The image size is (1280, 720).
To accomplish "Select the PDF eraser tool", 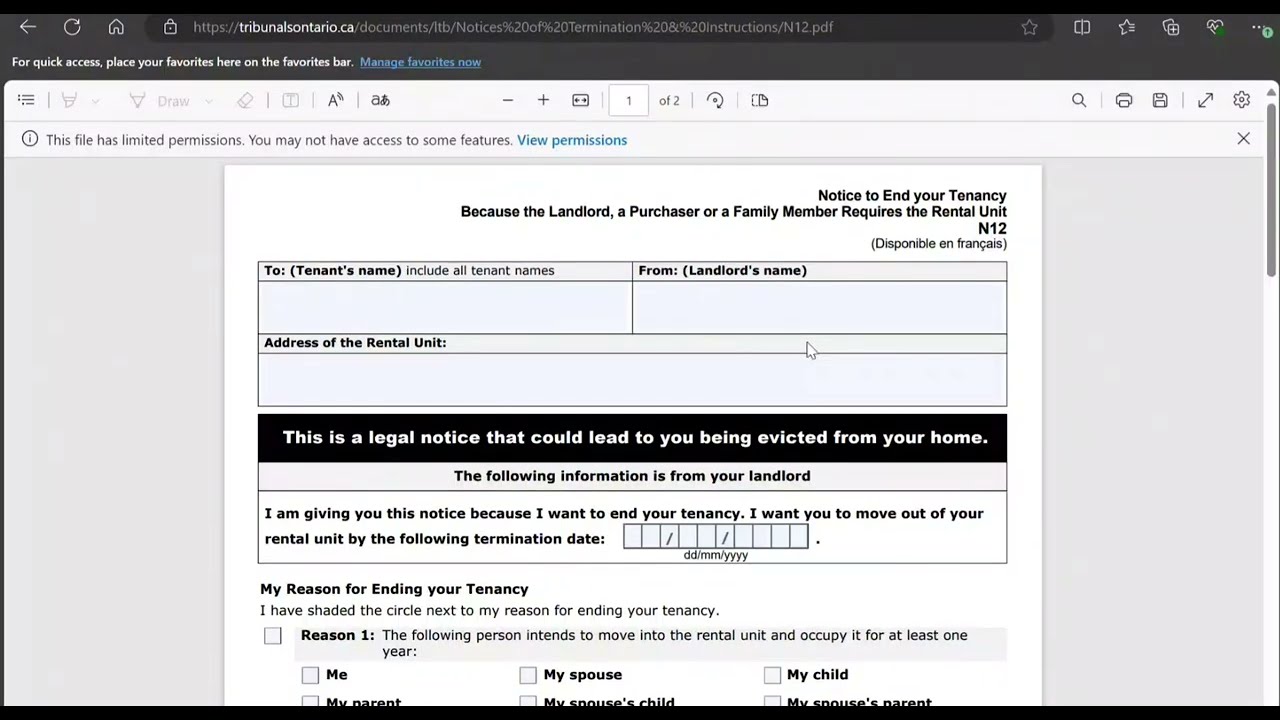I will [x=245, y=100].
